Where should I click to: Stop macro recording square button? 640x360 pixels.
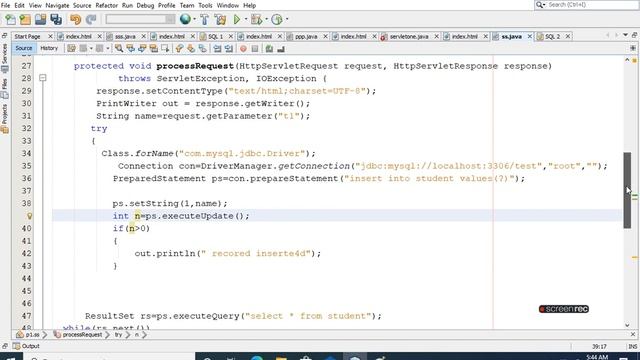[255, 49]
